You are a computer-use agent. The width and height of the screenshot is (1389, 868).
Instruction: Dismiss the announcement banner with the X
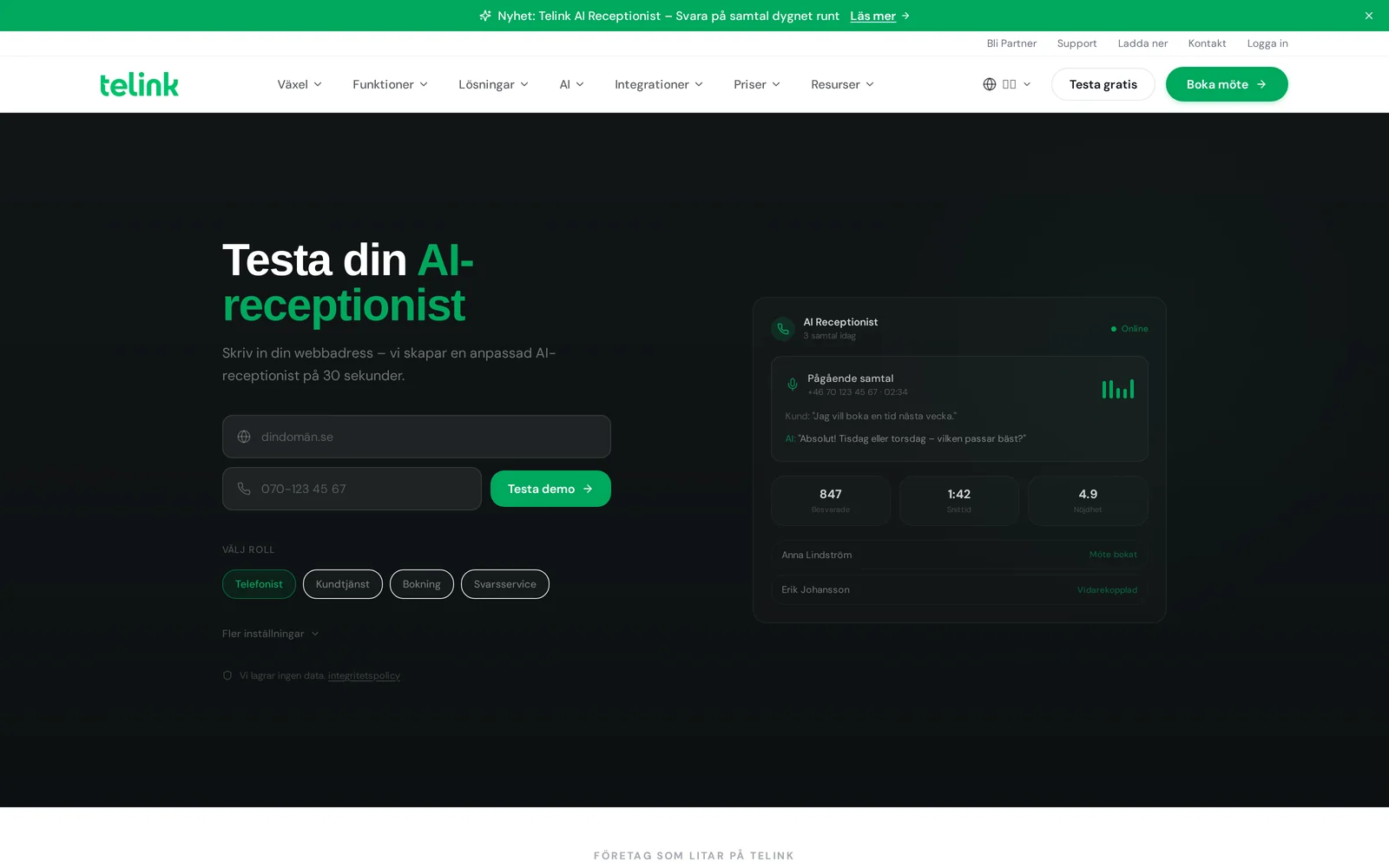(x=1369, y=16)
